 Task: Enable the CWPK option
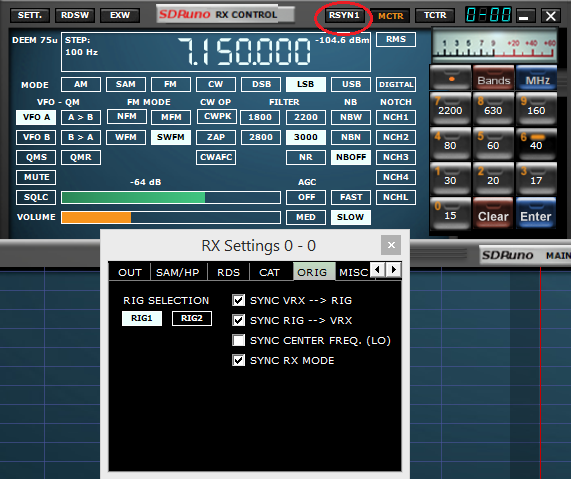coord(217,117)
